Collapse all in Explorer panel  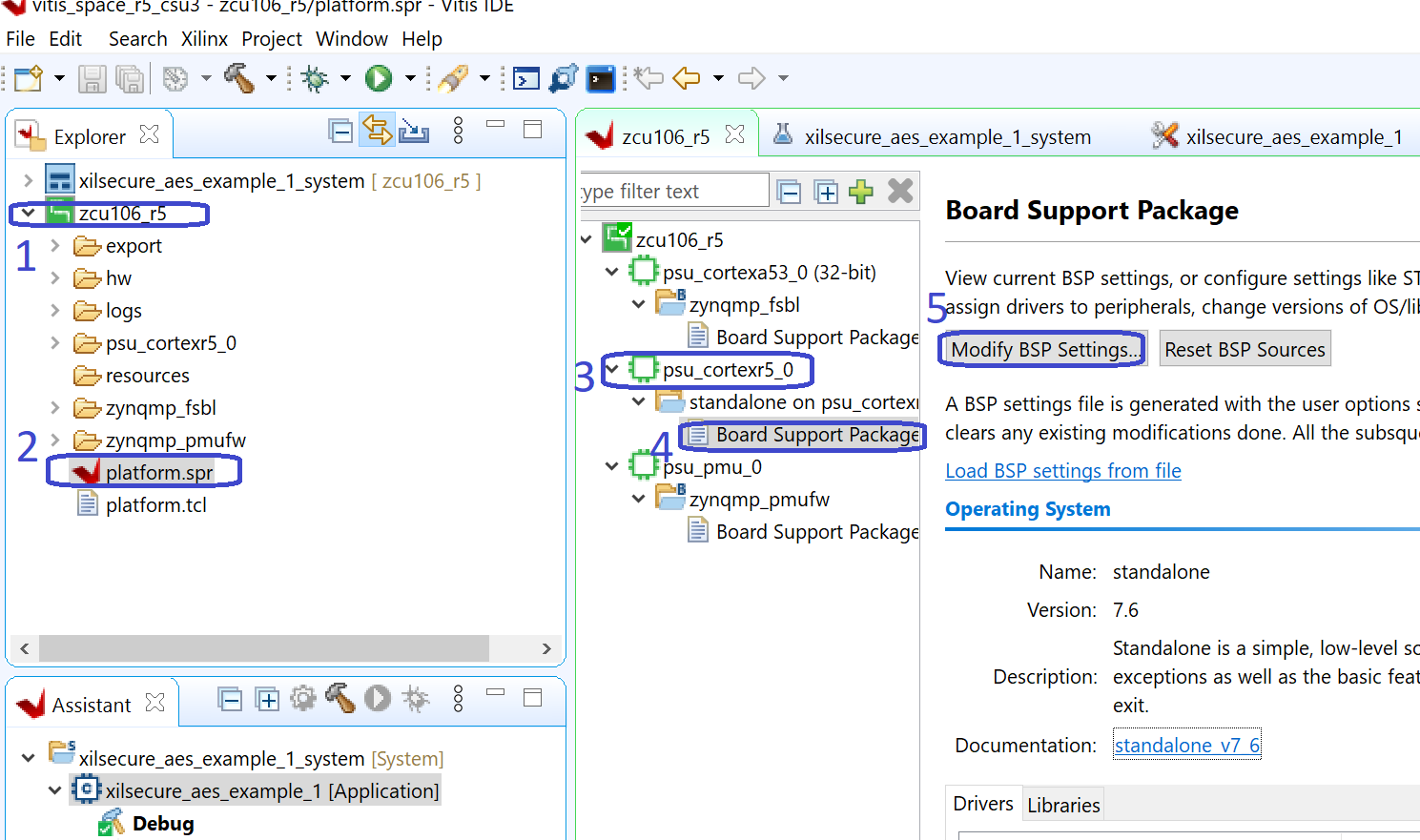tap(340, 131)
